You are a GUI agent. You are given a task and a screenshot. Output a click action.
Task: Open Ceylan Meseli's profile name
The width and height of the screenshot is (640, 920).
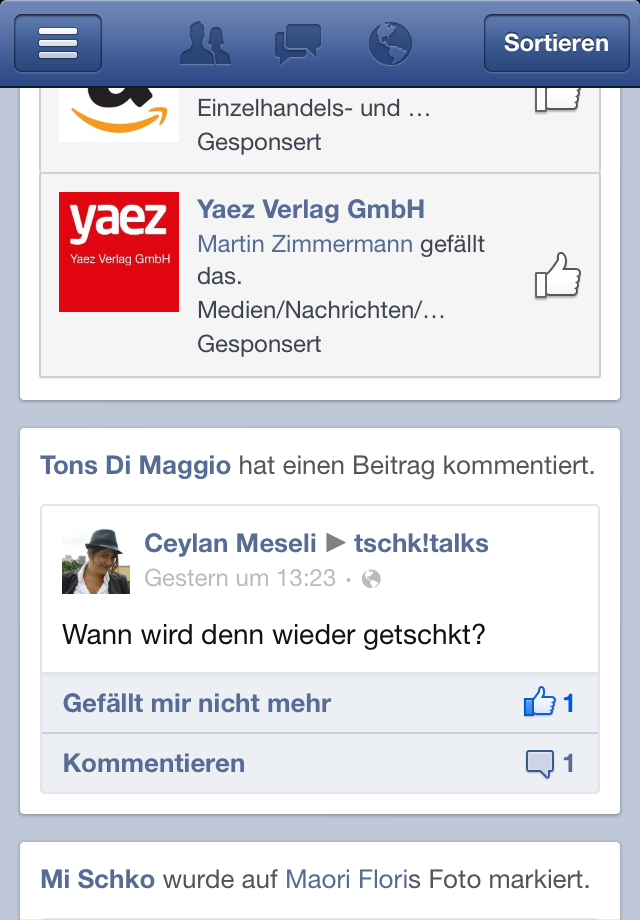click(x=229, y=543)
